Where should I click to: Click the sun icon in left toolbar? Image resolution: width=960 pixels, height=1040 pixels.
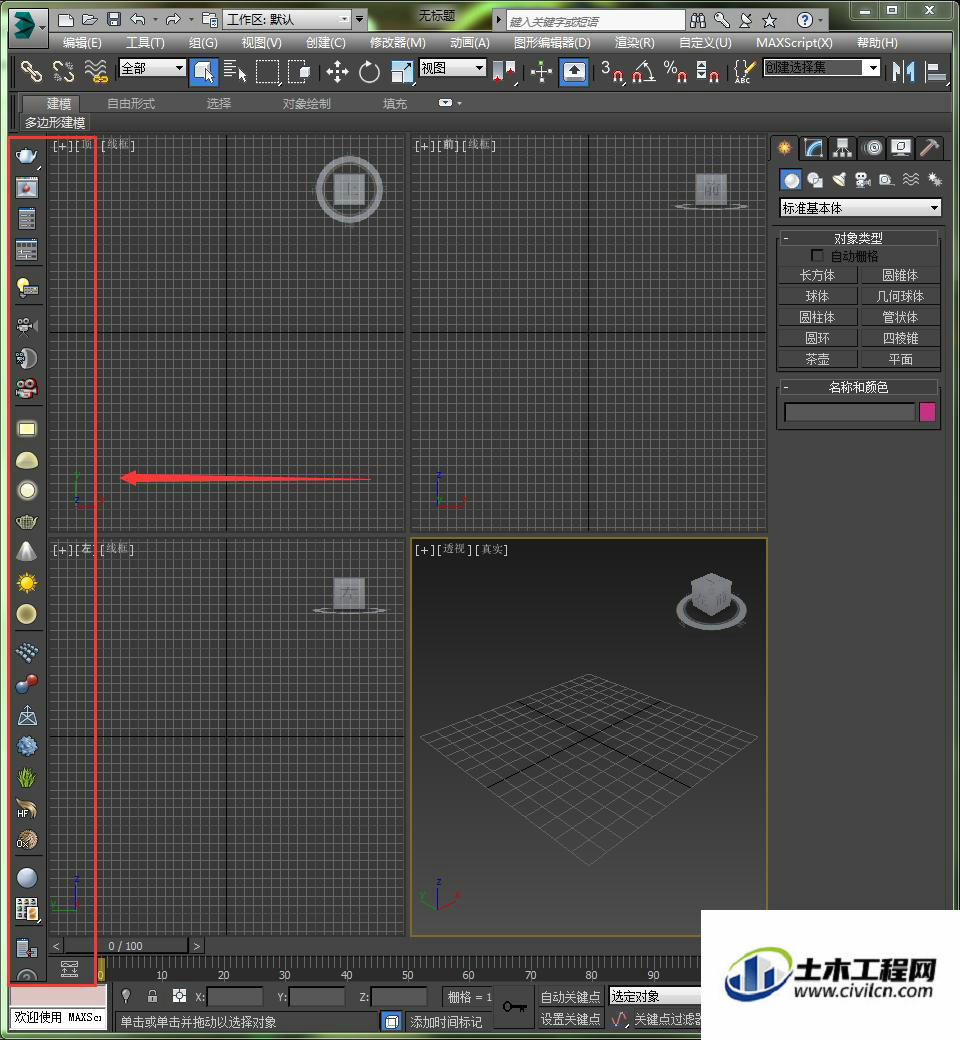[27, 583]
